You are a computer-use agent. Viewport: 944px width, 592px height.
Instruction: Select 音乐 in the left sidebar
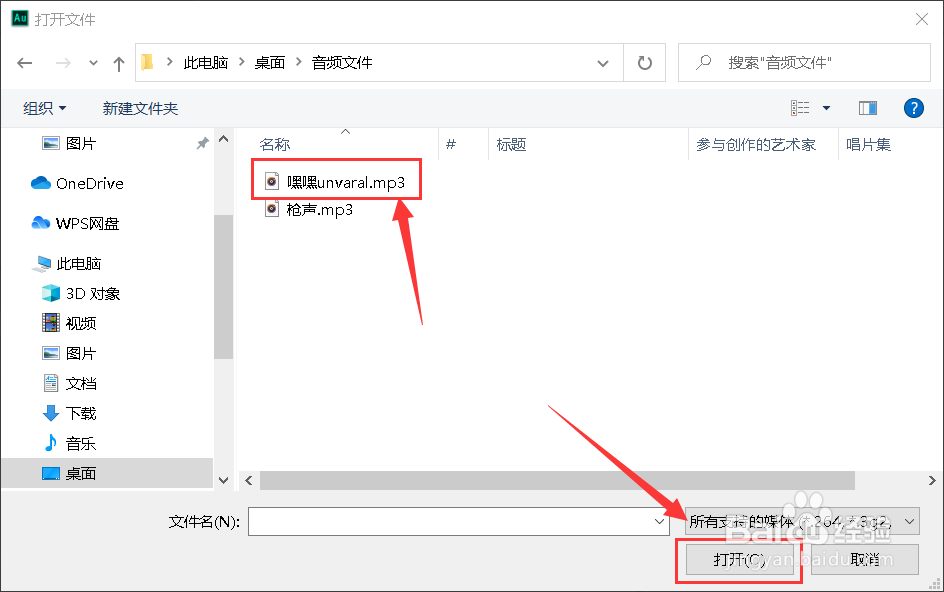(x=79, y=442)
